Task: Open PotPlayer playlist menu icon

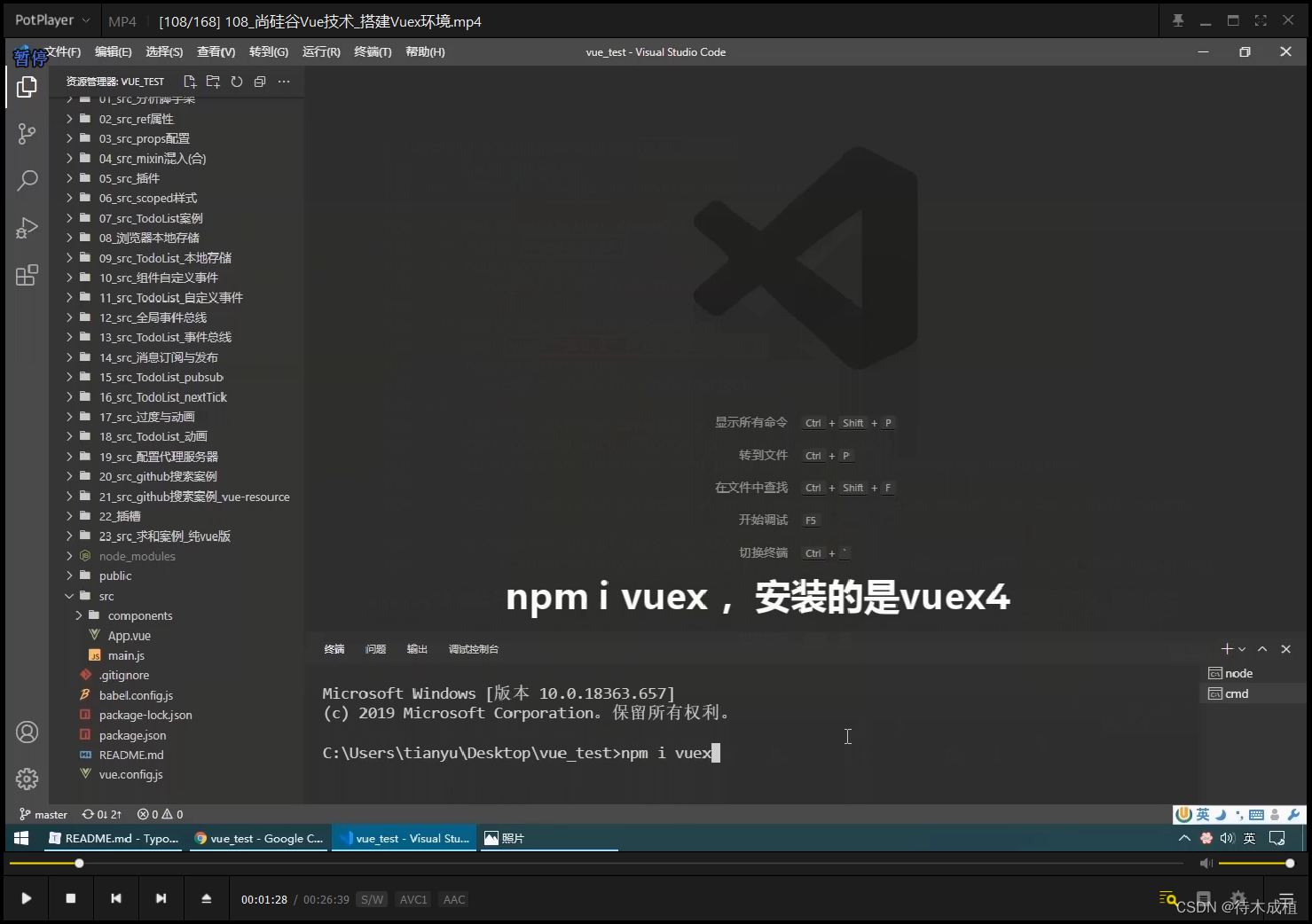Action: click(1286, 898)
